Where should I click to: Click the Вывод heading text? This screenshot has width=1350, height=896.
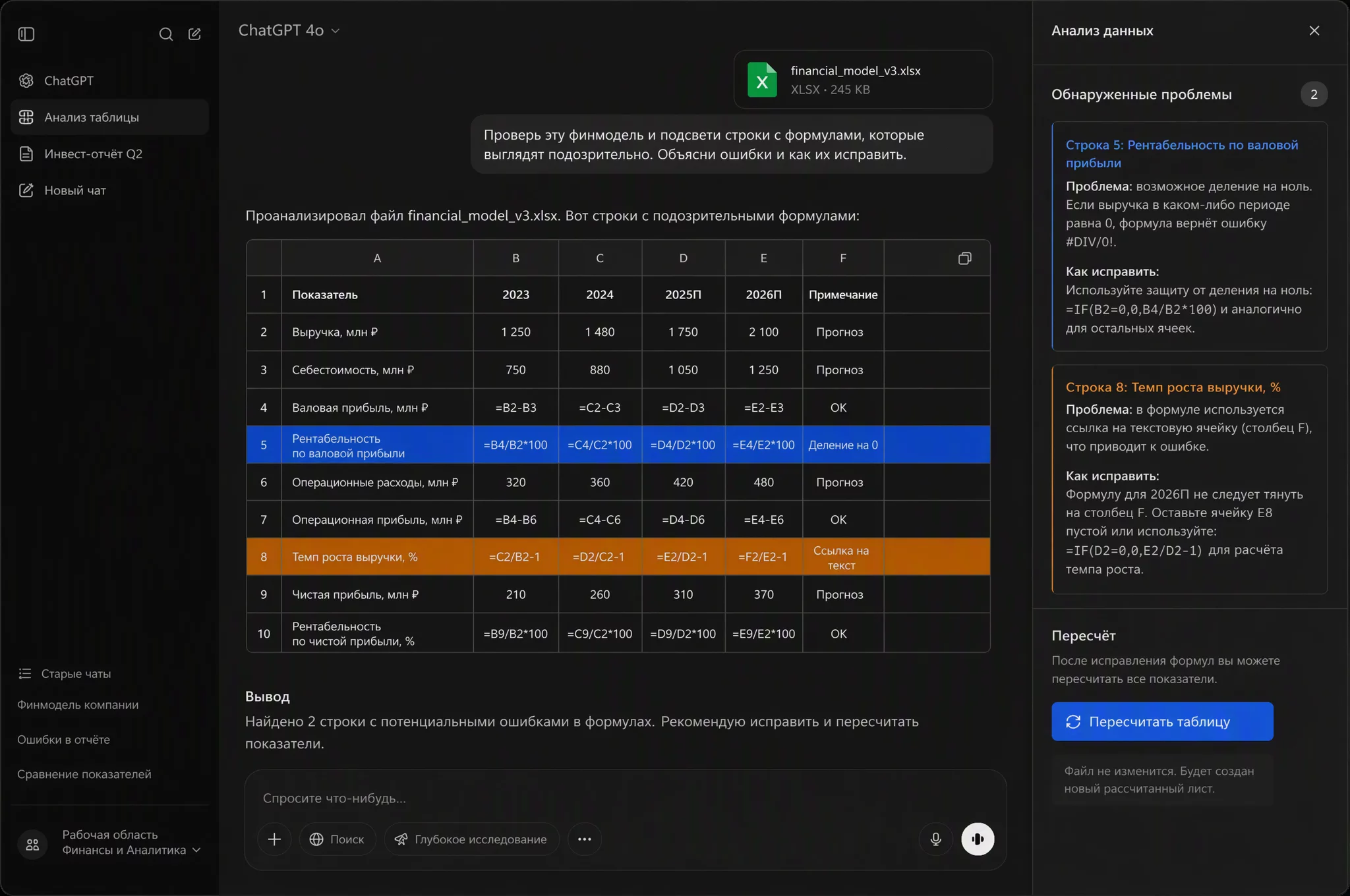[268, 696]
